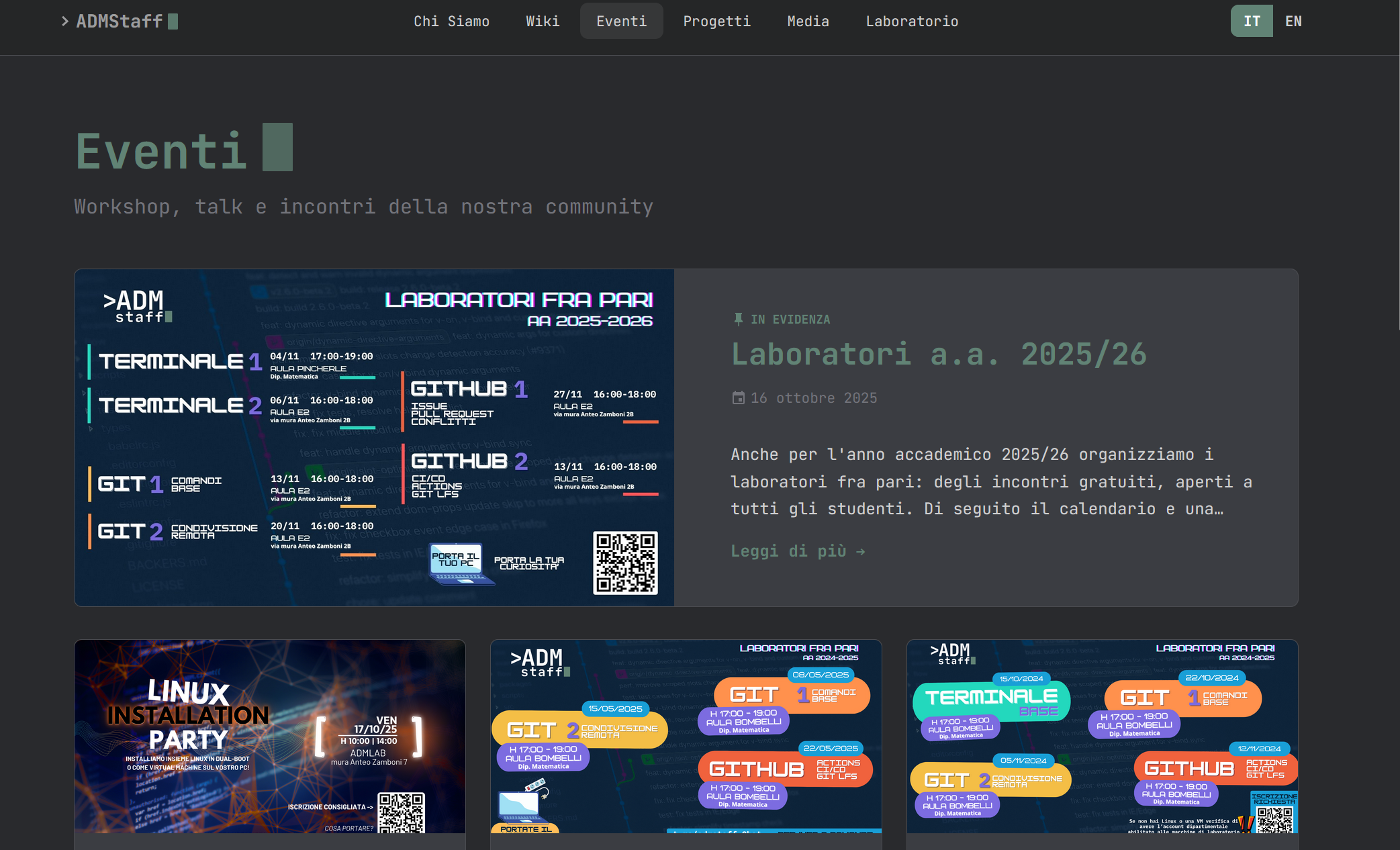Open the Git 08/05/2025 labs poster card
This screenshot has height=850, width=1400.
point(686,737)
